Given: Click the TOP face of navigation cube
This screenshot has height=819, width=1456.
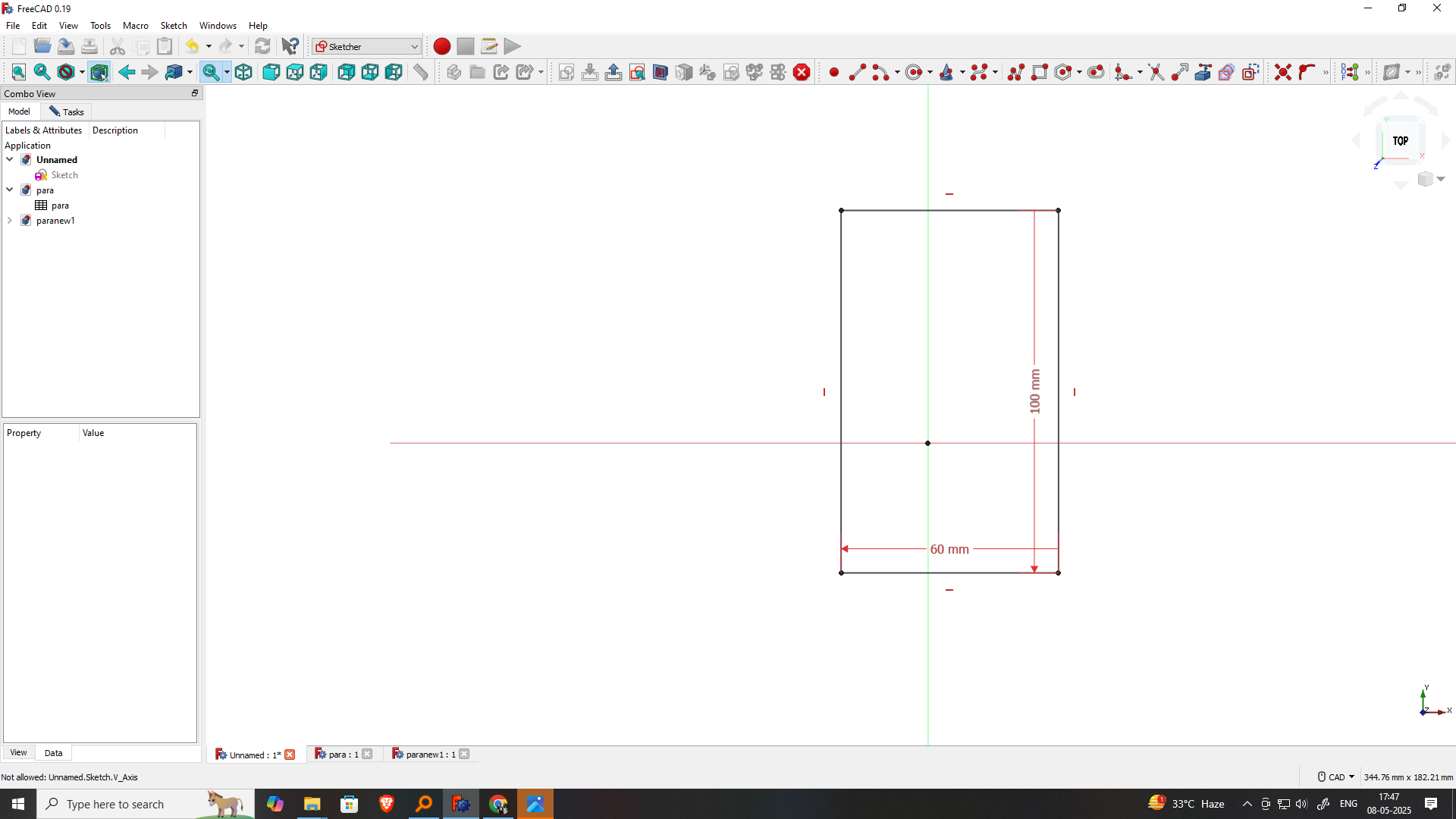Looking at the screenshot, I should pos(1400,141).
